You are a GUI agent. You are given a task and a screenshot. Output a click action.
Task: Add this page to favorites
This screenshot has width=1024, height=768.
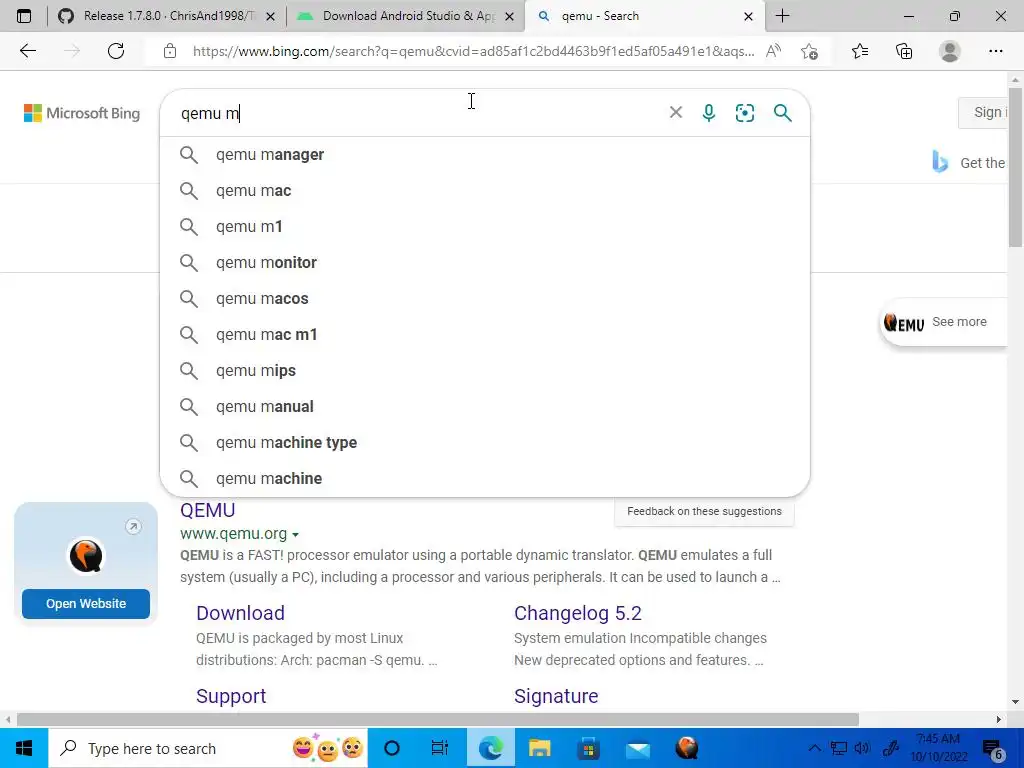coord(809,51)
